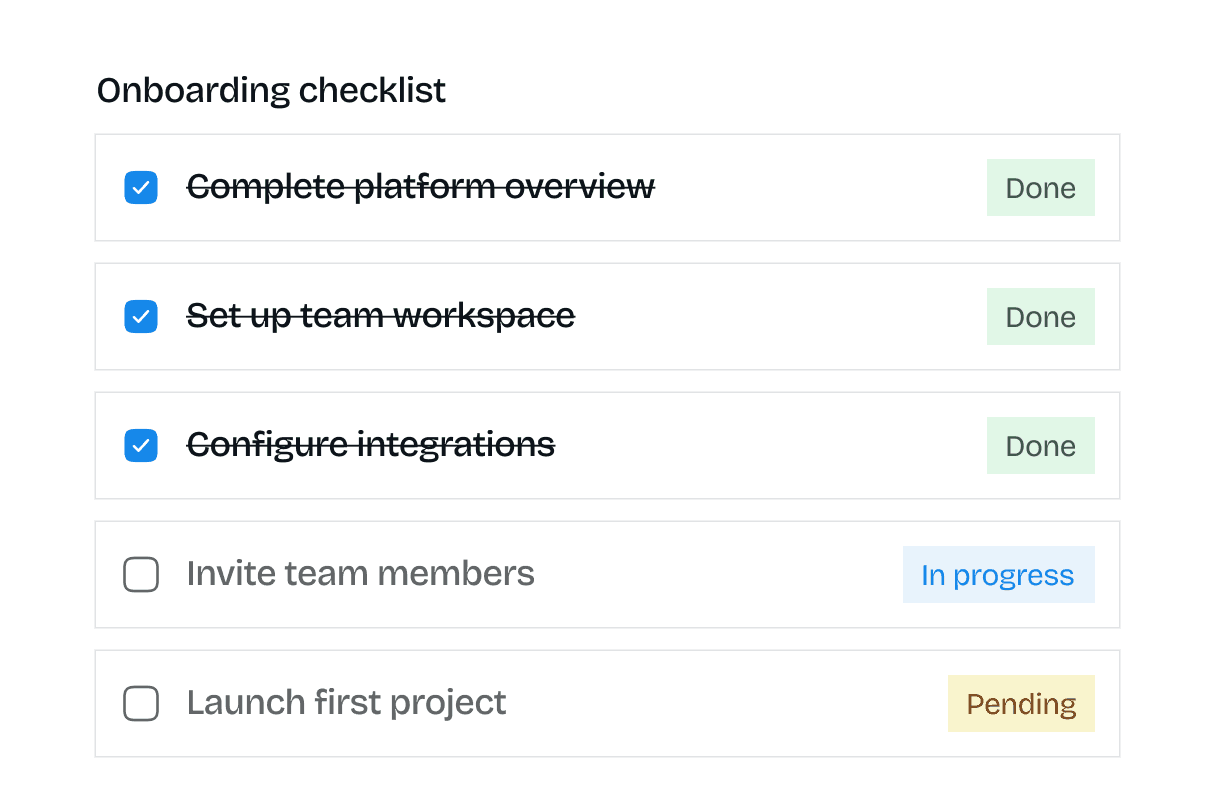
Task: Select the yellow 'Pending' status badge
Action: (1021, 704)
